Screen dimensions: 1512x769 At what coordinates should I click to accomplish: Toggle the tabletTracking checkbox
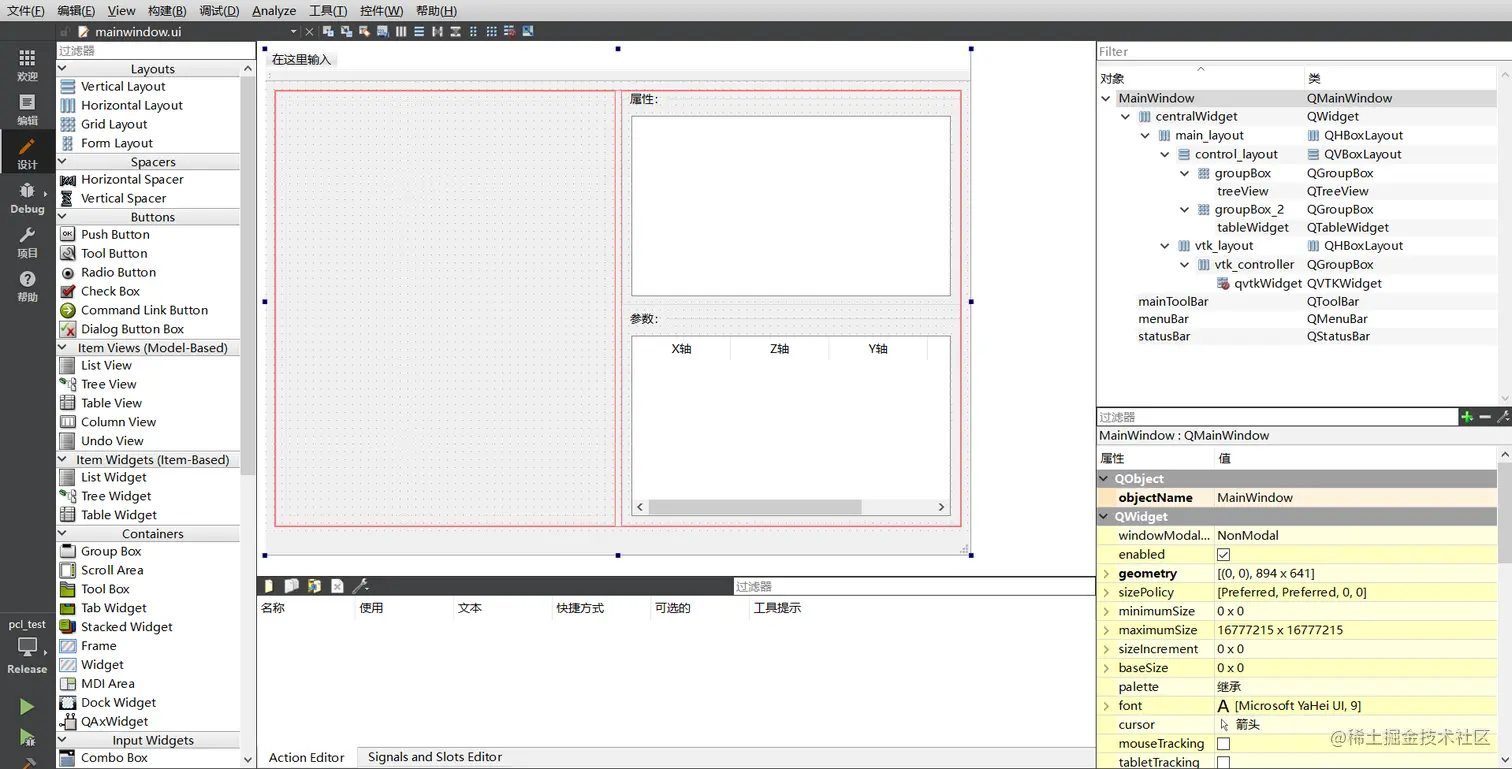1223,762
